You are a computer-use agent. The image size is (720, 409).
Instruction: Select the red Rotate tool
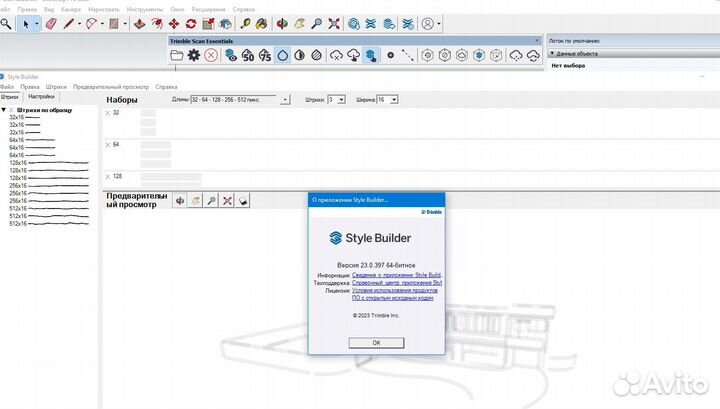(191, 24)
